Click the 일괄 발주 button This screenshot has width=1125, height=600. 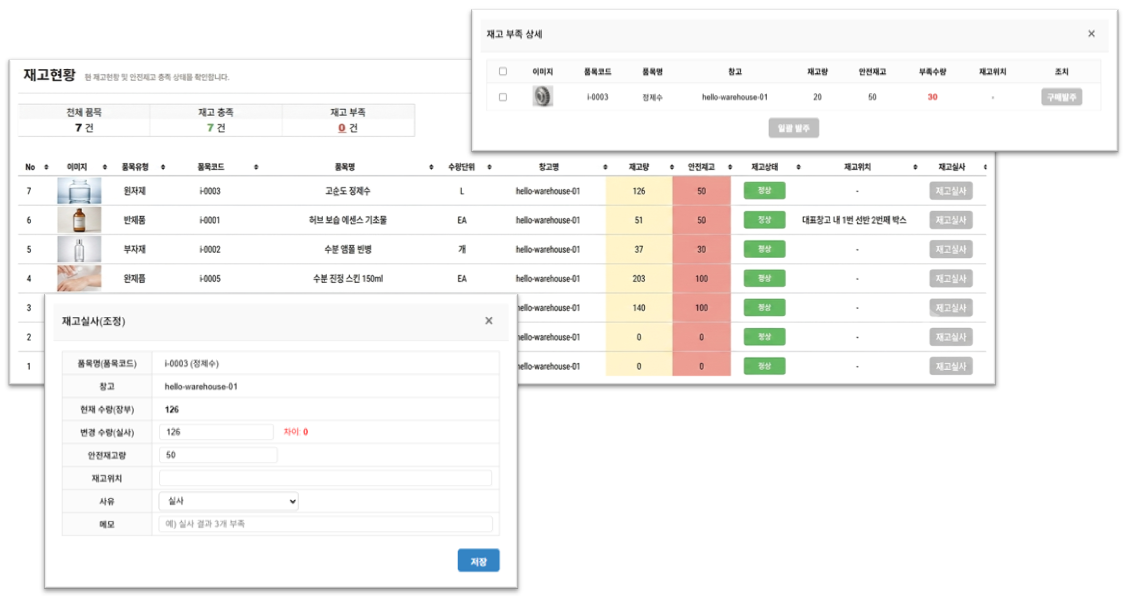click(x=794, y=128)
